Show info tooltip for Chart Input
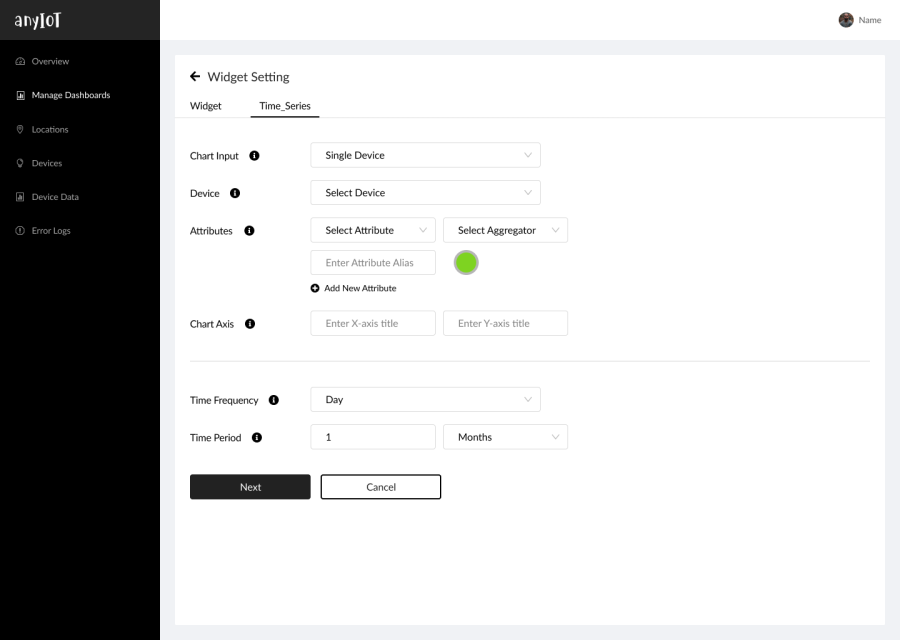900x640 pixels. (x=254, y=156)
